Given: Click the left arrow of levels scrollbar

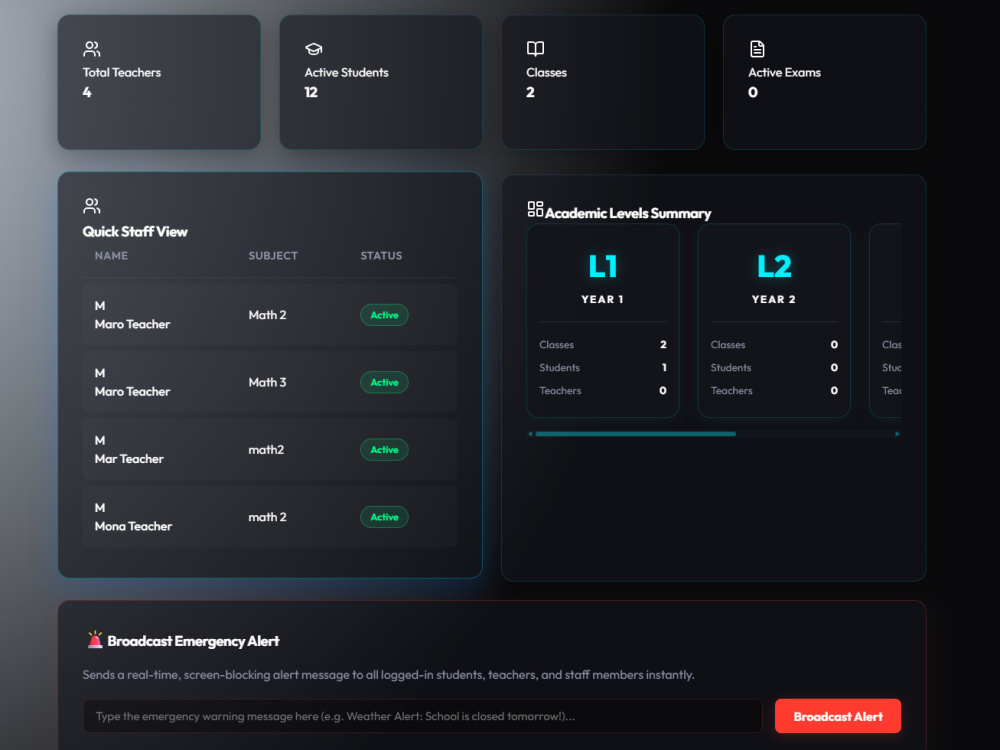Looking at the screenshot, I should coord(530,434).
